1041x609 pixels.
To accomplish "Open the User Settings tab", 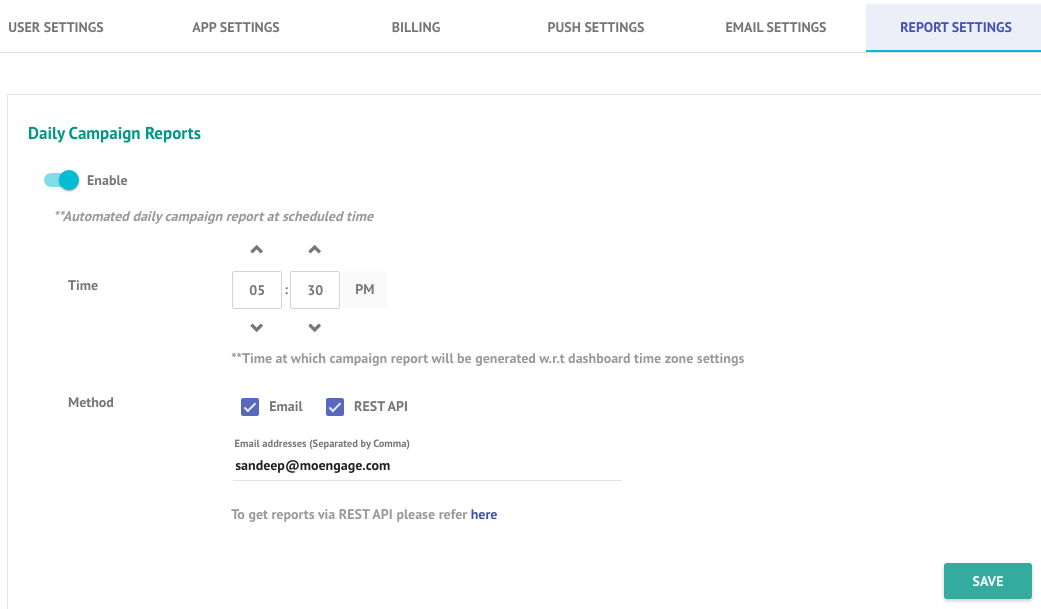I will pyautogui.click(x=56, y=27).
